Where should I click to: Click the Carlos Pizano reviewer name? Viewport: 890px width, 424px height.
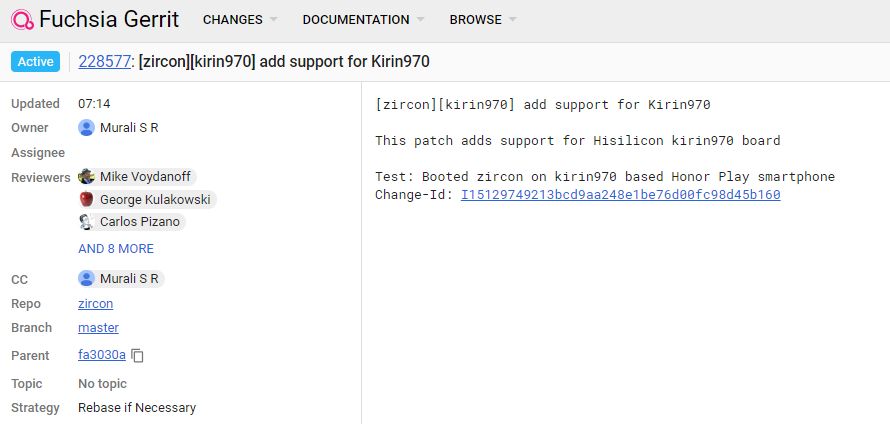pyautogui.click(x=140, y=222)
